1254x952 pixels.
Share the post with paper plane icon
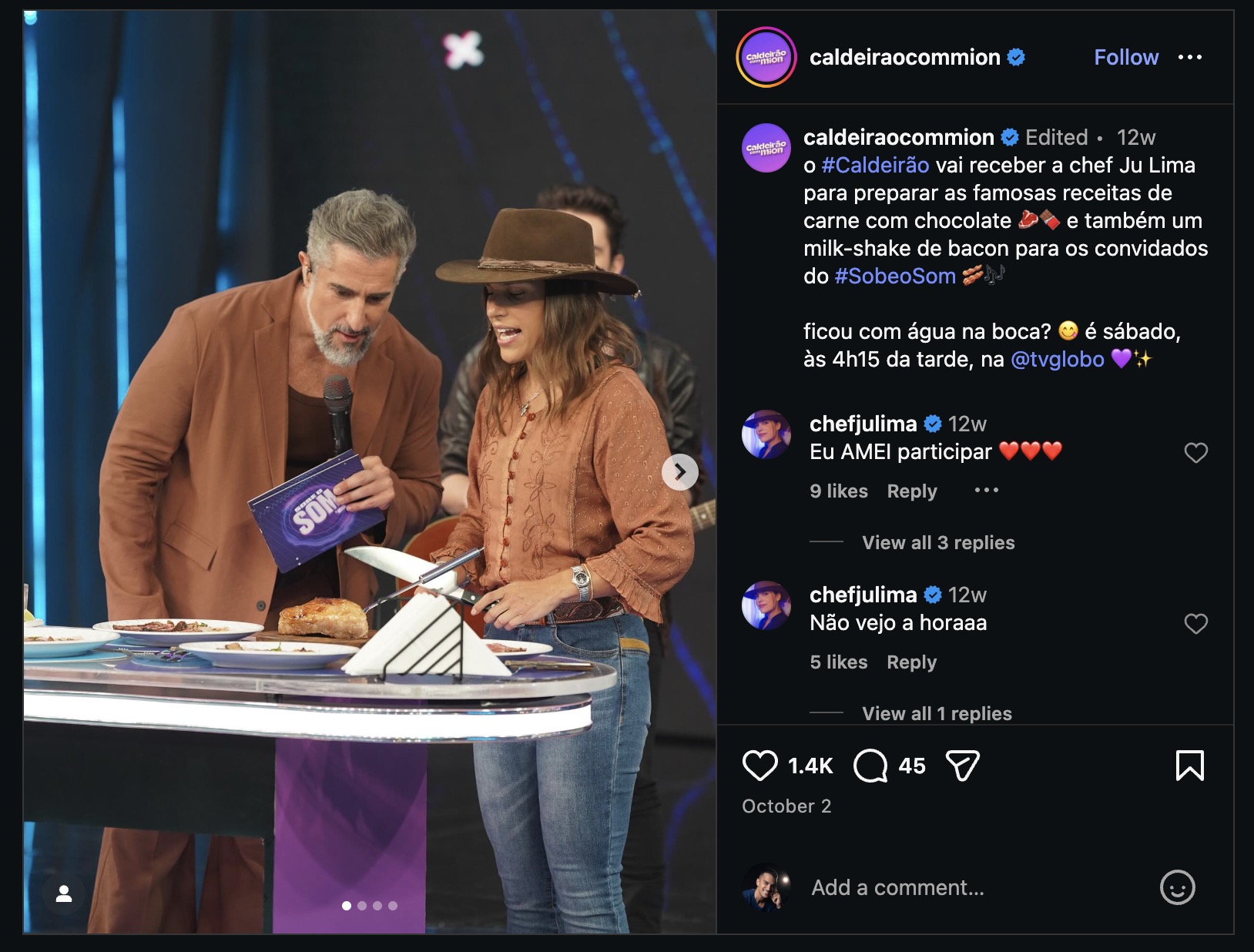click(962, 766)
